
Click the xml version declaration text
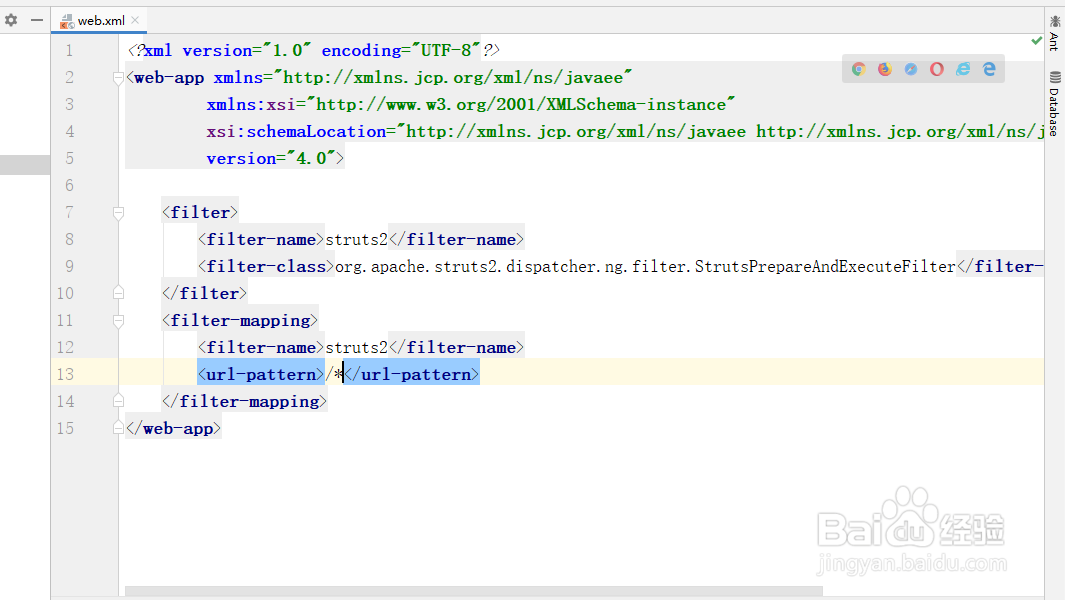[x=314, y=50]
